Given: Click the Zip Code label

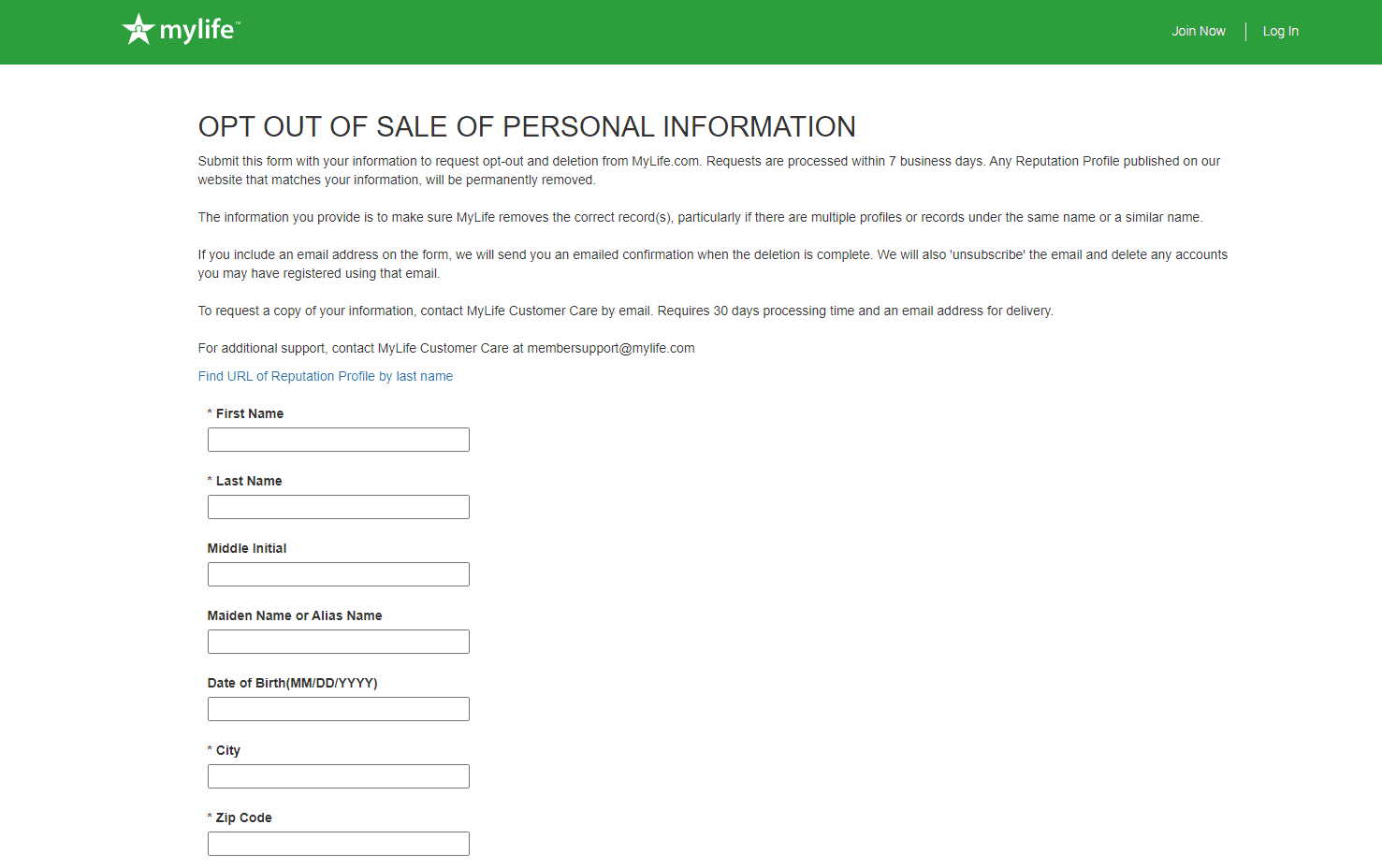Looking at the screenshot, I should pos(244,817).
